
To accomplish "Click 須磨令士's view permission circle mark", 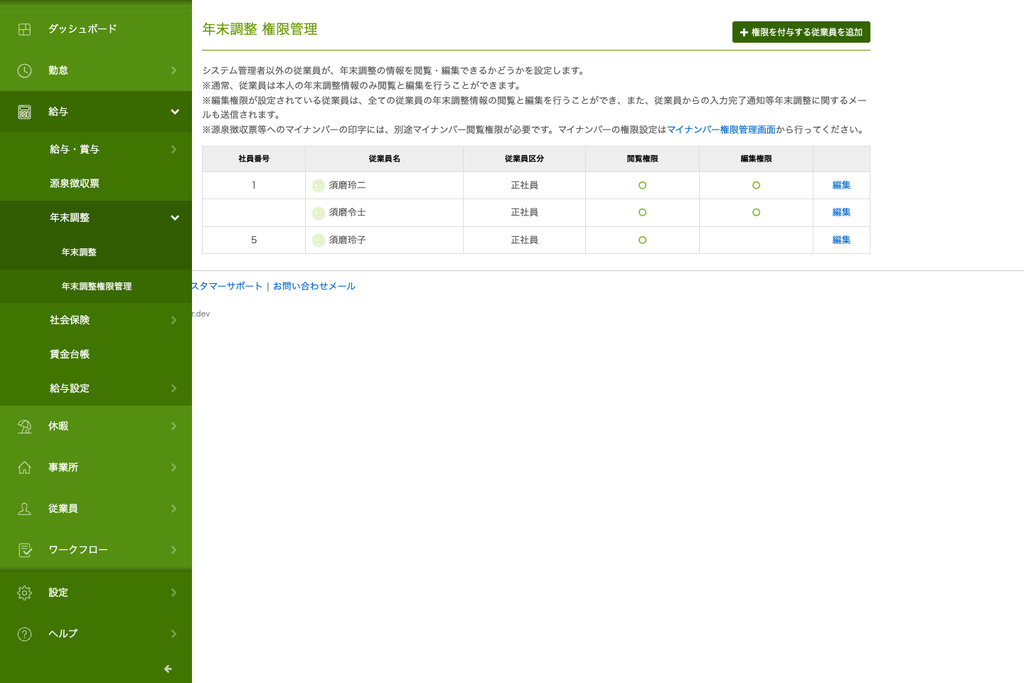I will (x=643, y=212).
